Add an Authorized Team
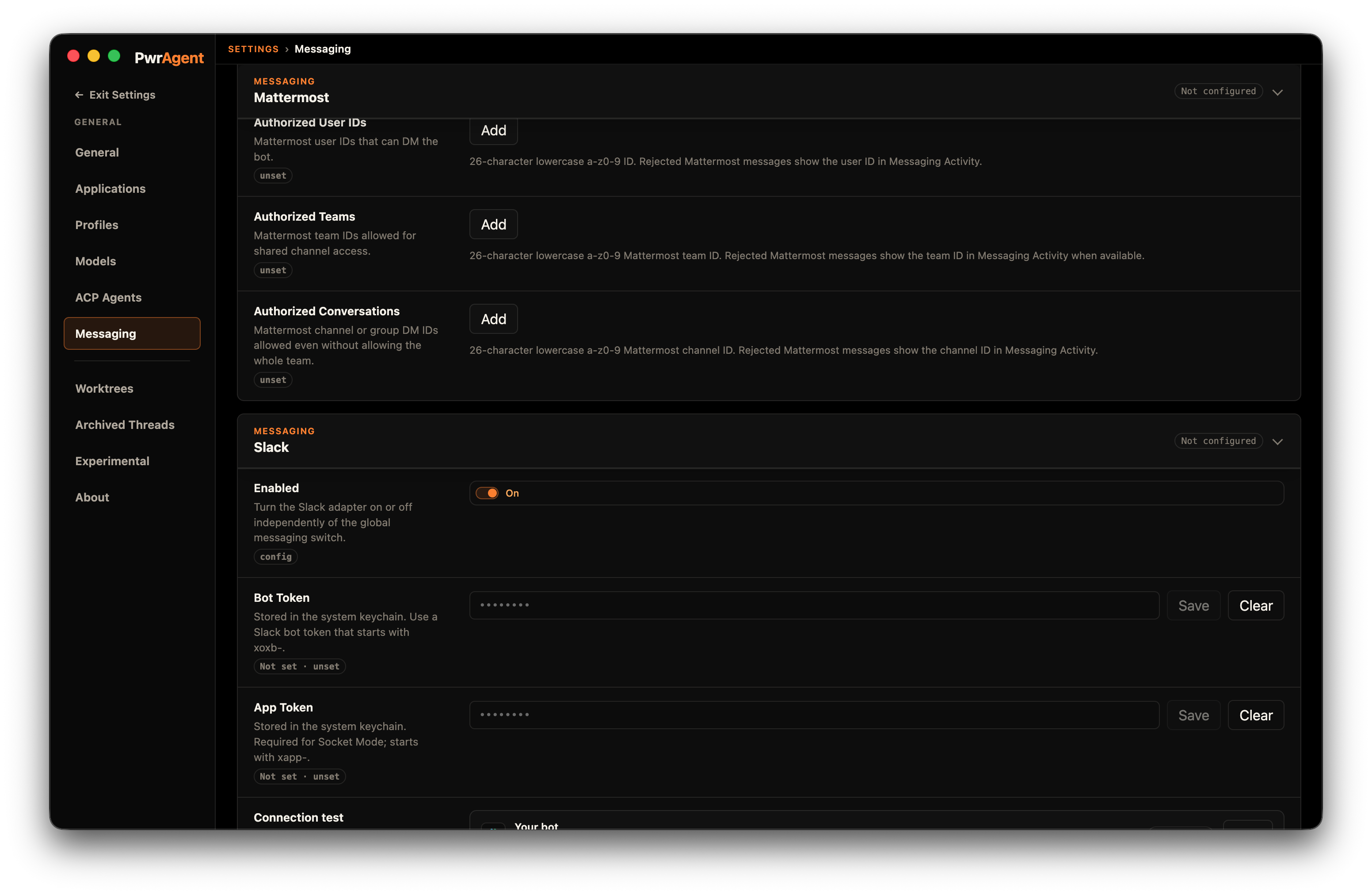The width and height of the screenshot is (1372, 895). click(x=493, y=224)
